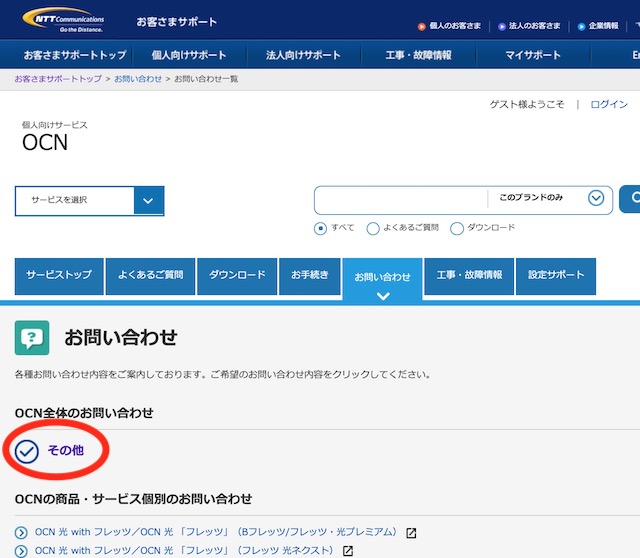Click into the search text field
The width and height of the screenshot is (640, 558).
[401, 200]
